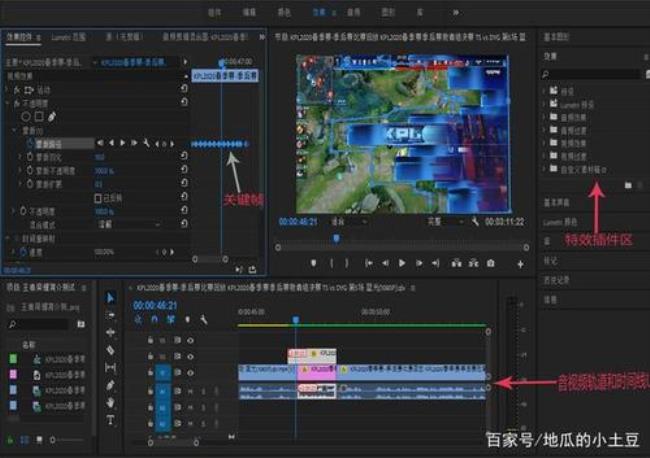Add a marker in Program Monitor
Image resolution: width=650 pixels, height=458 pixels.
tap(314, 263)
